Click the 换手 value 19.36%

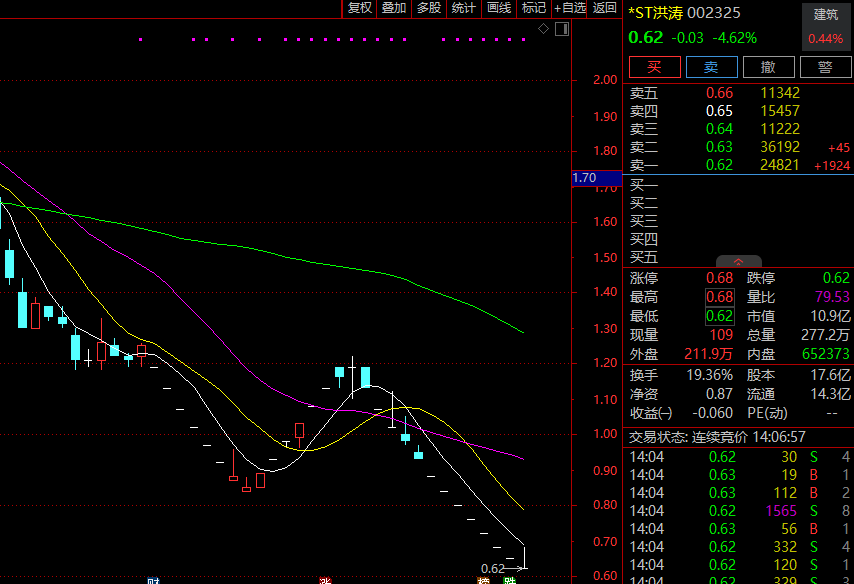[x=710, y=375]
